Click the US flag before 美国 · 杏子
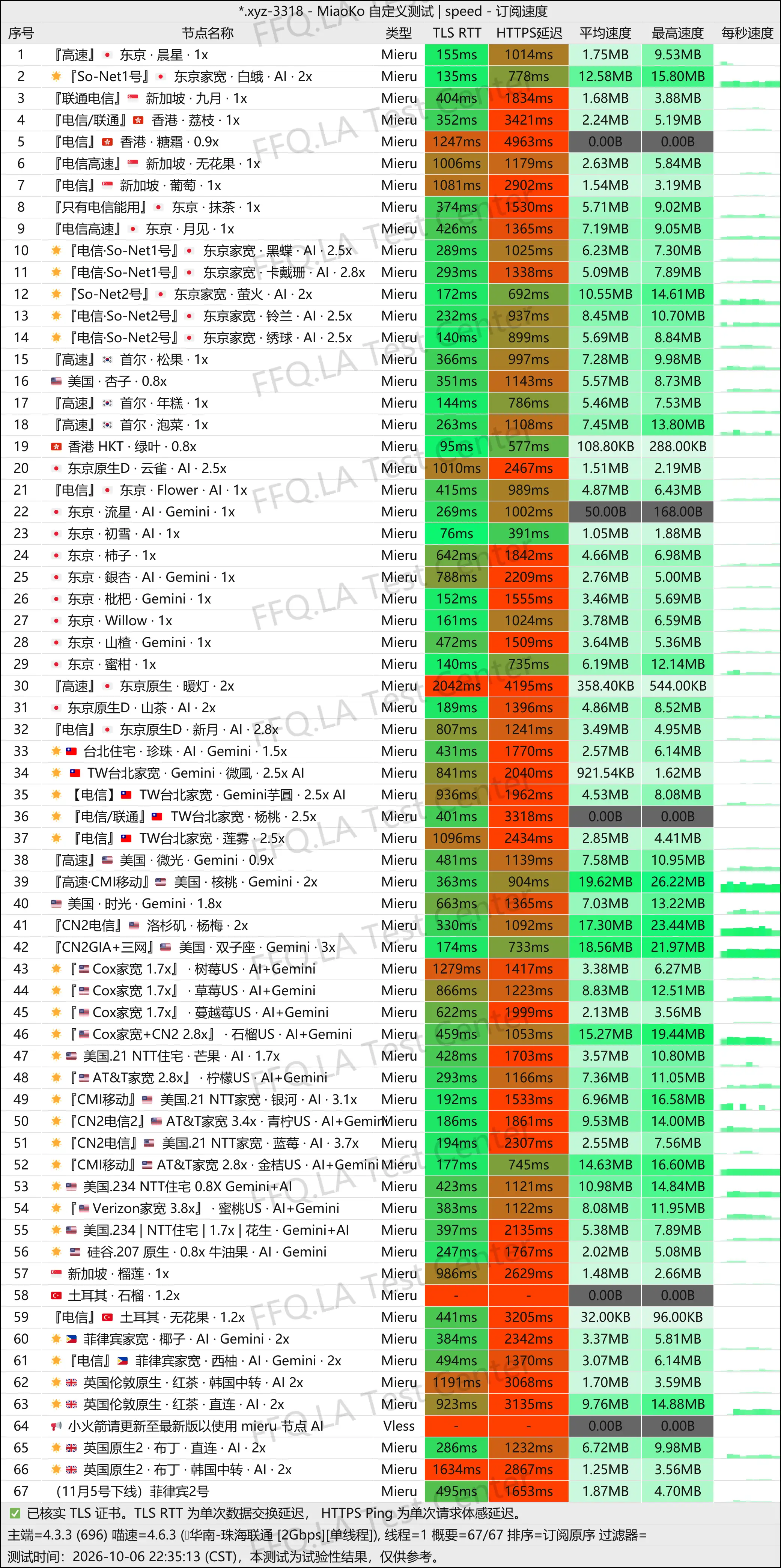 [56, 382]
